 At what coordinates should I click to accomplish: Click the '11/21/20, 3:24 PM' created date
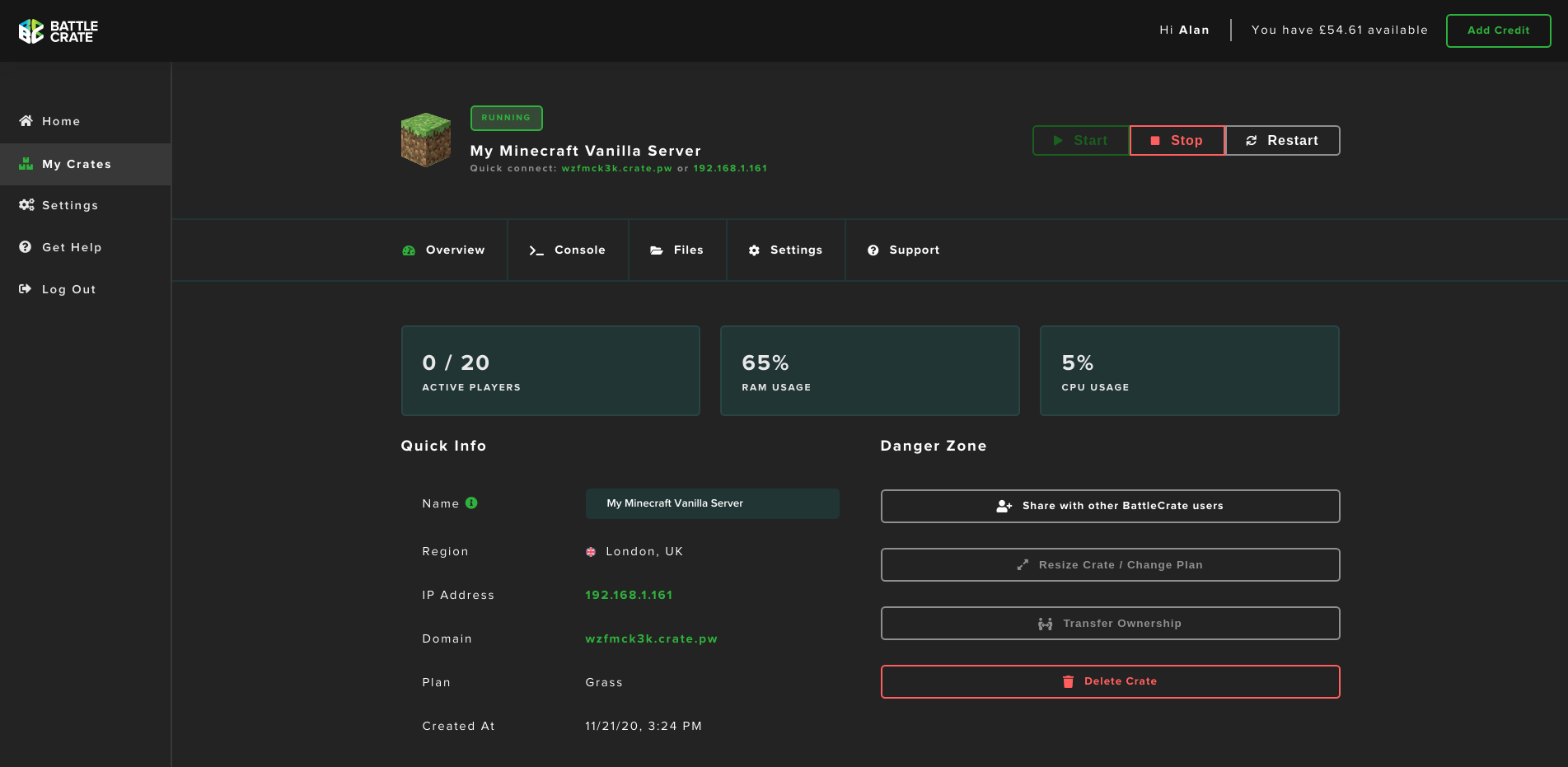[x=644, y=726]
